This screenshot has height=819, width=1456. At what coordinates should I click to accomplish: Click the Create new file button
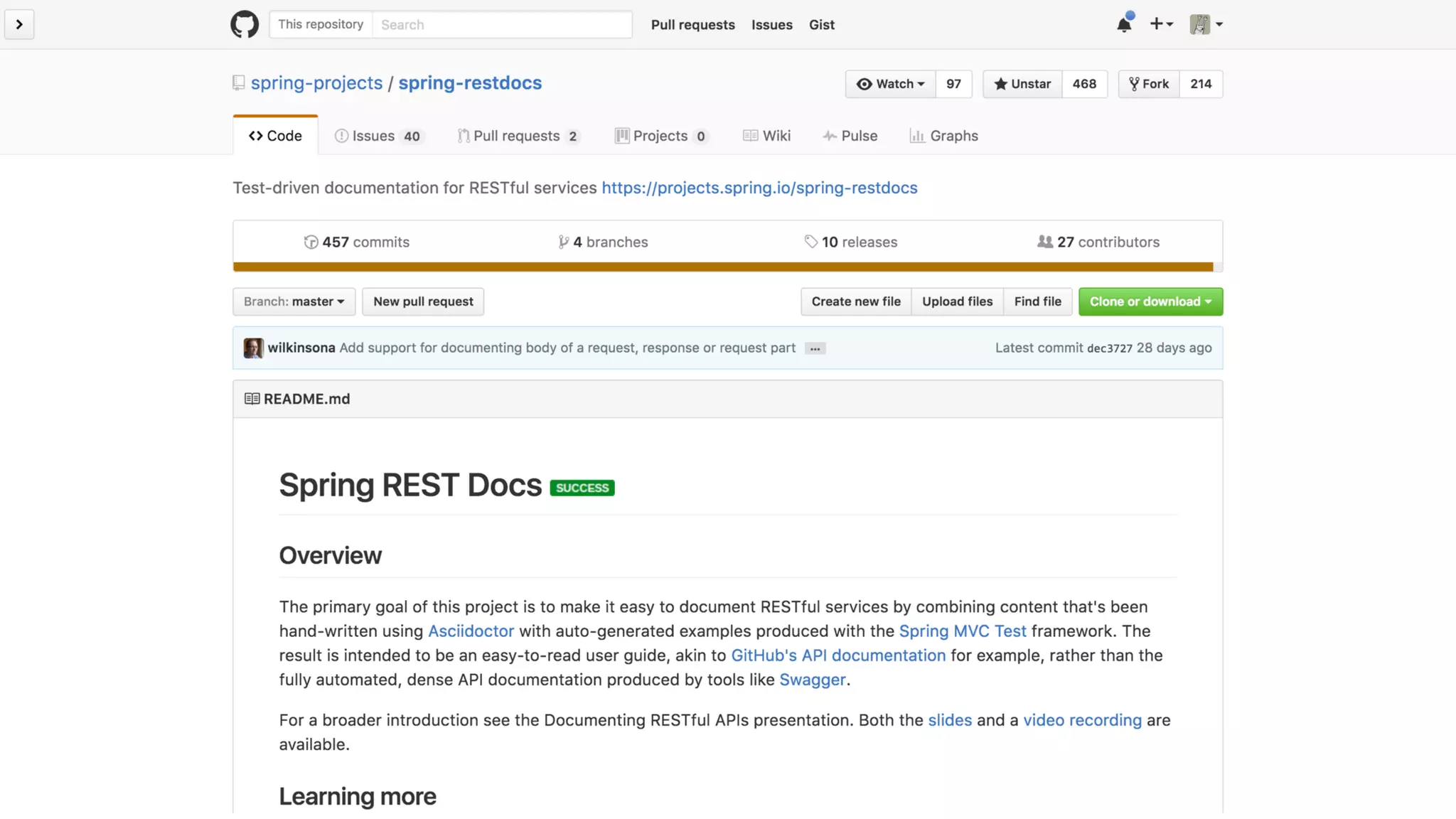click(x=856, y=301)
